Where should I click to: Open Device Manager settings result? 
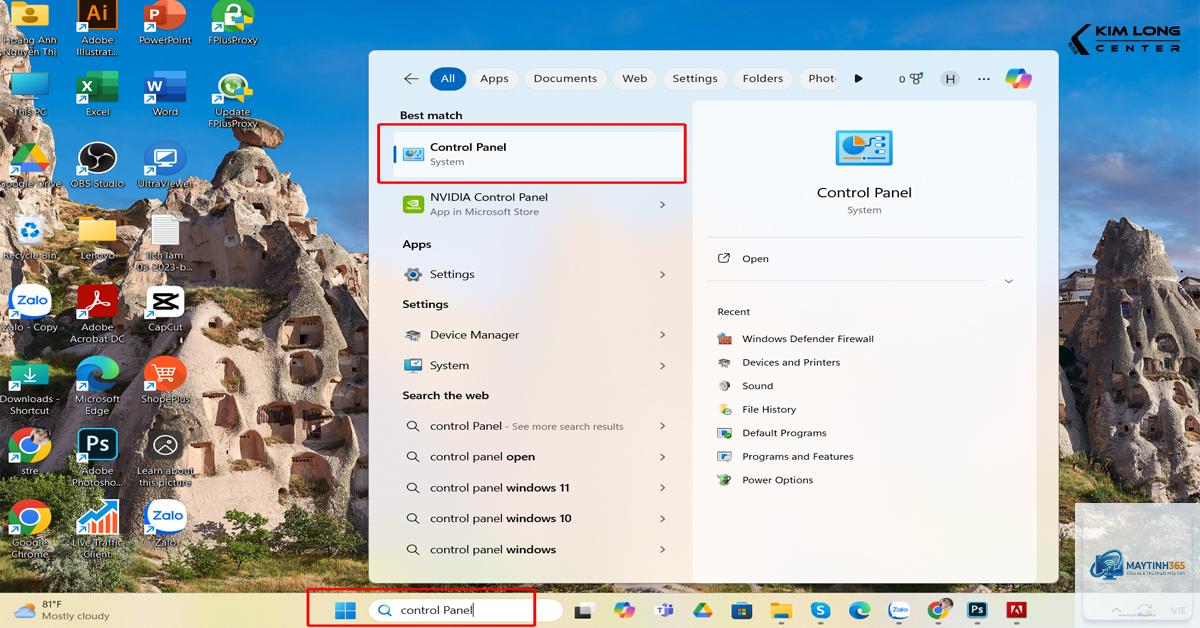pos(536,335)
